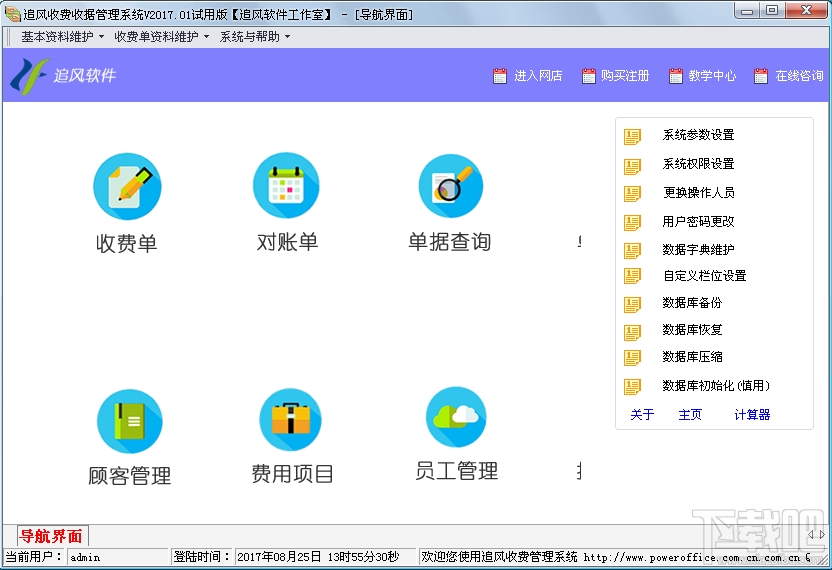832x570 pixels.
Task: Click the note icon beside 更换操作人员
Action: tap(632, 194)
